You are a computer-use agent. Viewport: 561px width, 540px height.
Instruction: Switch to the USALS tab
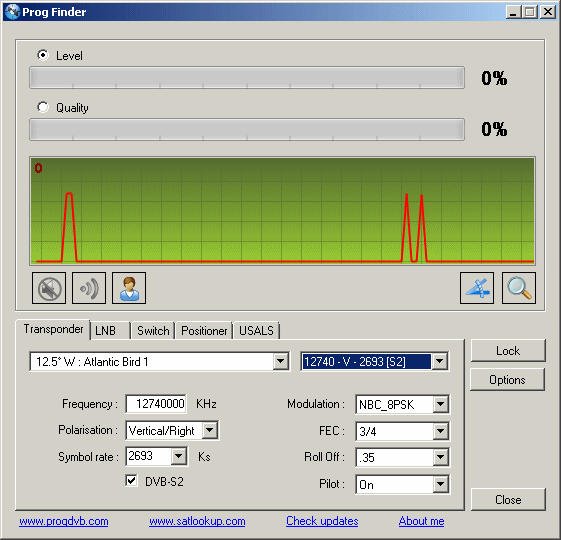[256, 330]
